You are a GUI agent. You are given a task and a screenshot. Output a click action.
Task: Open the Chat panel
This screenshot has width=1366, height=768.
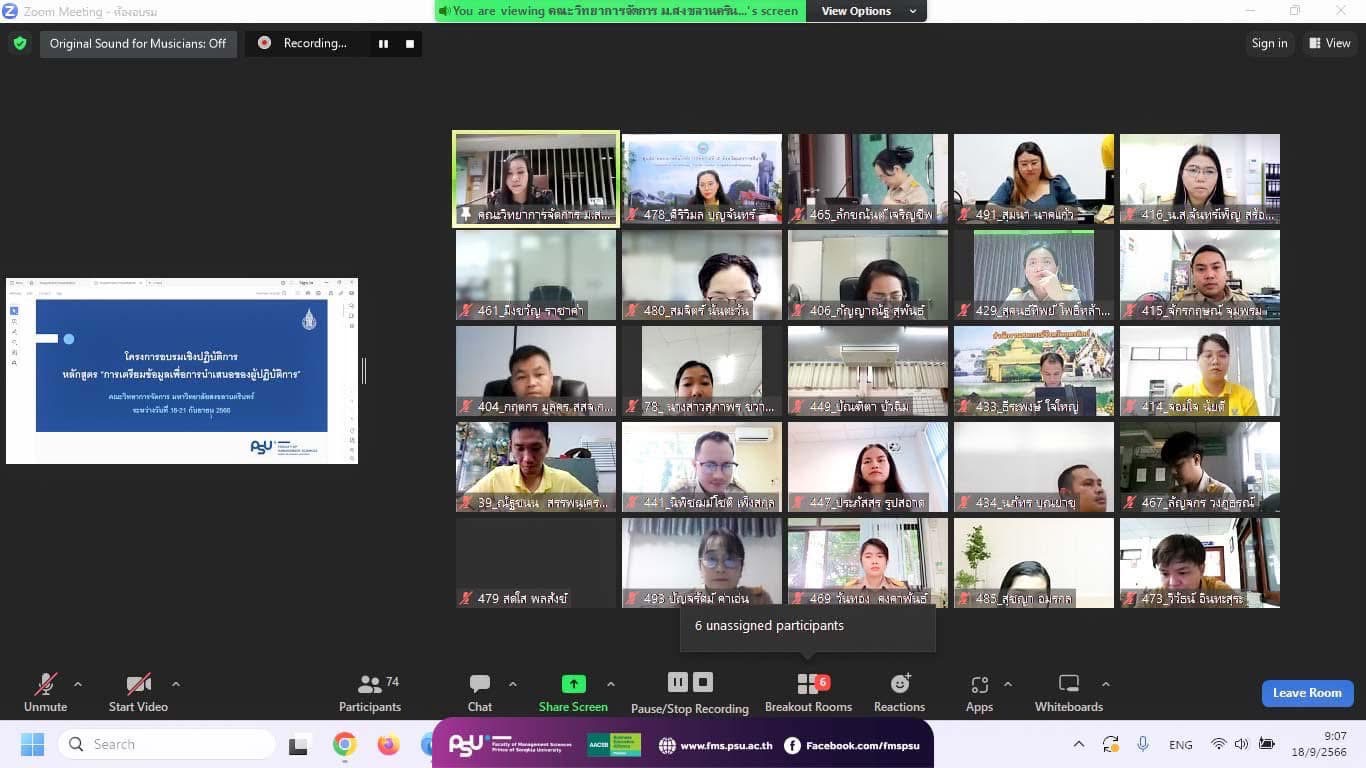480,693
